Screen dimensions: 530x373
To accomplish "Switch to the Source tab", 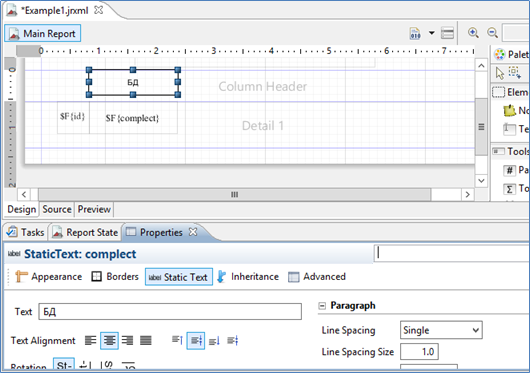I will [57, 209].
